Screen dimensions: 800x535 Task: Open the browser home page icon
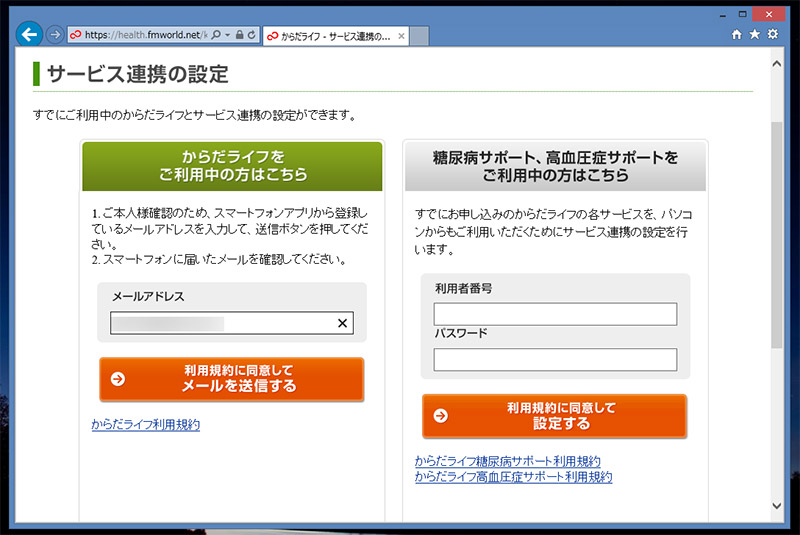click(737, 34)
